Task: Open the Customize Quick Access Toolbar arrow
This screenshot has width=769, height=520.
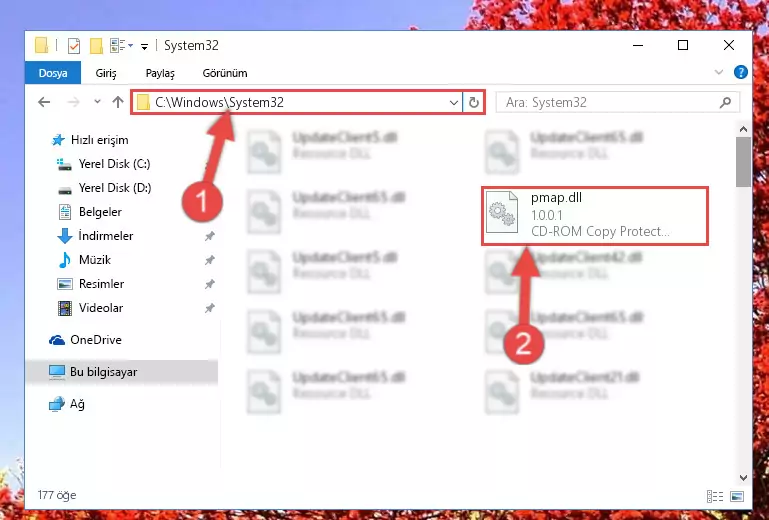Action: (x=144, y=47)
